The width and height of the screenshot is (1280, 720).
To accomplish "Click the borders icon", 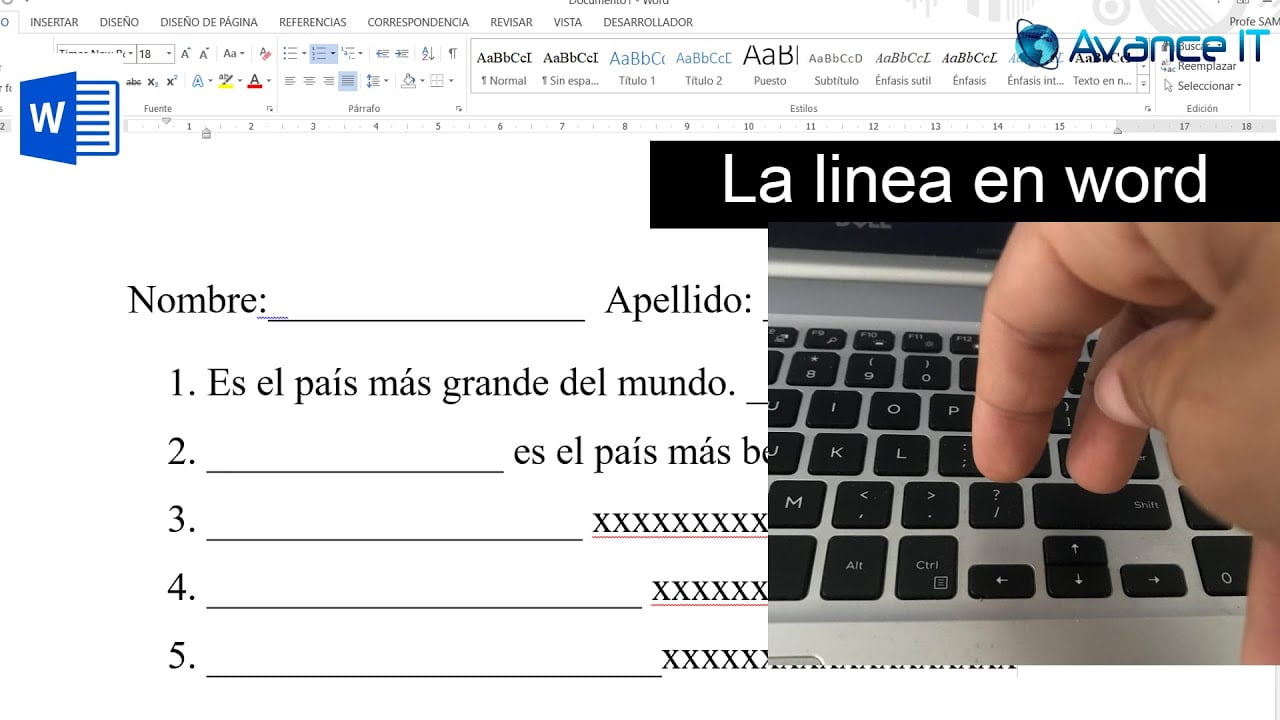I will [436, 81].
